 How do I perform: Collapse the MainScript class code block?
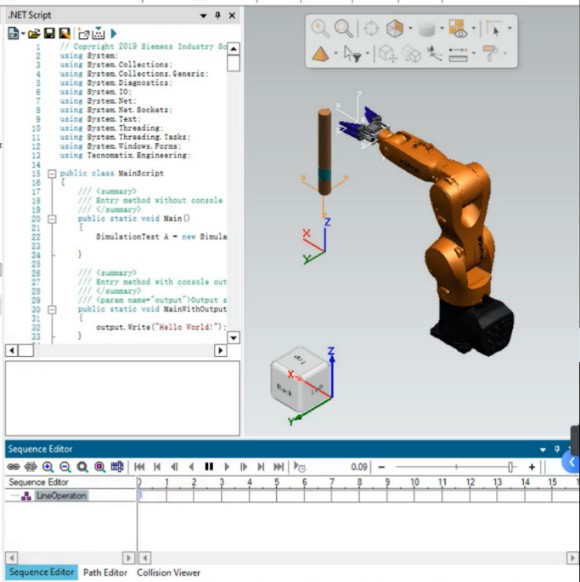[52, 173]
